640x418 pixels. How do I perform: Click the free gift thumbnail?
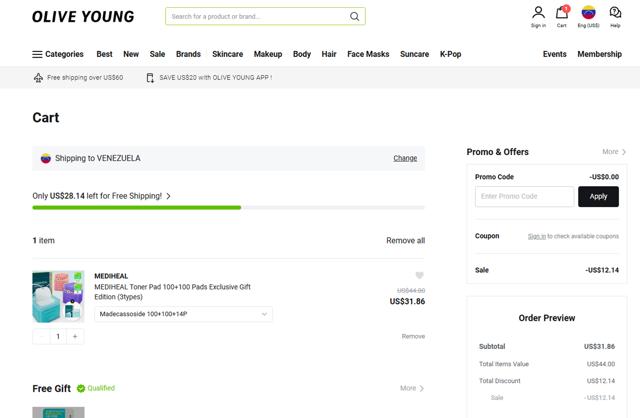[58, 412]
